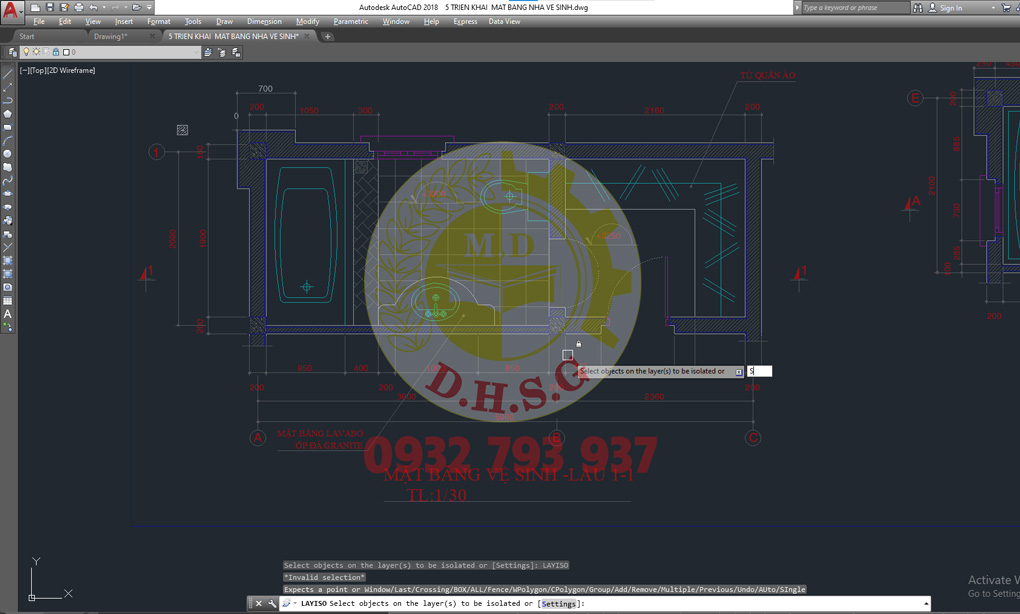Select the Ellipse Arc tool
1020x614 pixels.
pyautogui.click(x=8, y=207)
